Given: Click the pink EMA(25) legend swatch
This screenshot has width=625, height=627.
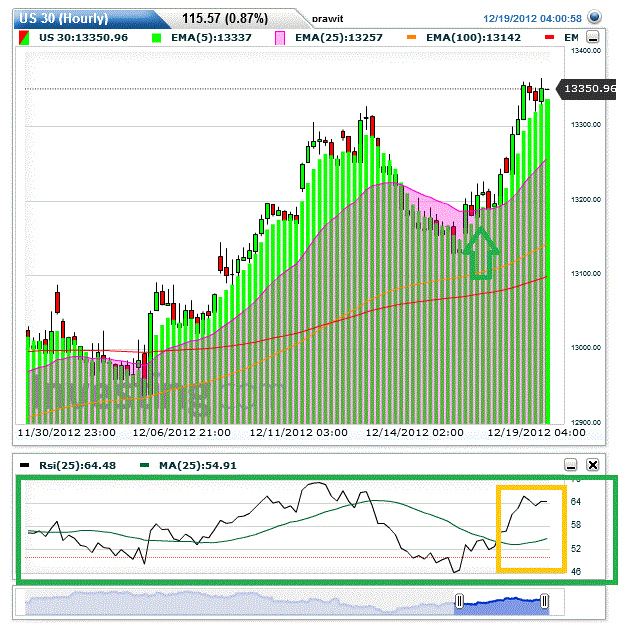Looking at the screenshot, I should (x=281, y=37).
